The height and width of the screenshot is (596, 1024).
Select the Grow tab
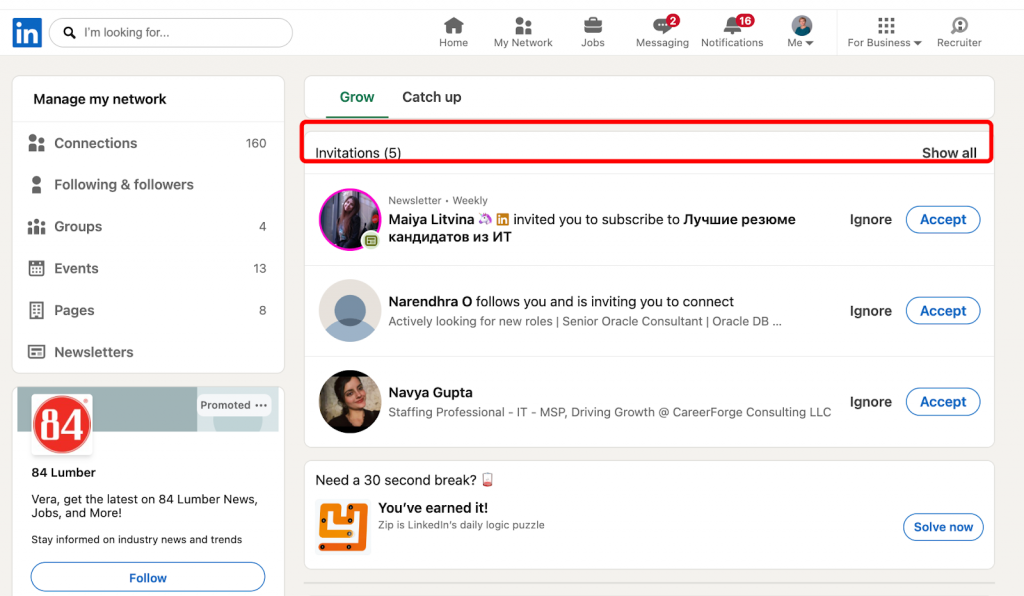point(356,97)
